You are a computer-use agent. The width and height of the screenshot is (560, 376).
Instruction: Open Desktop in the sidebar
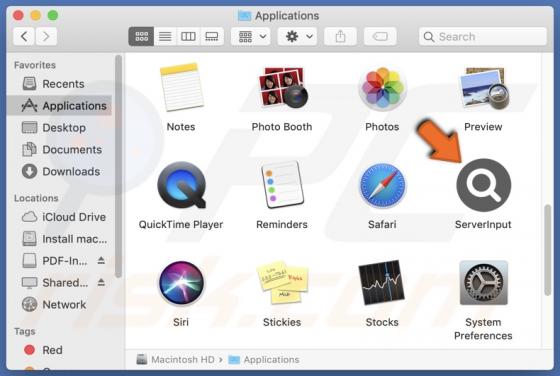pyautogui.click(x=60, y=127)
